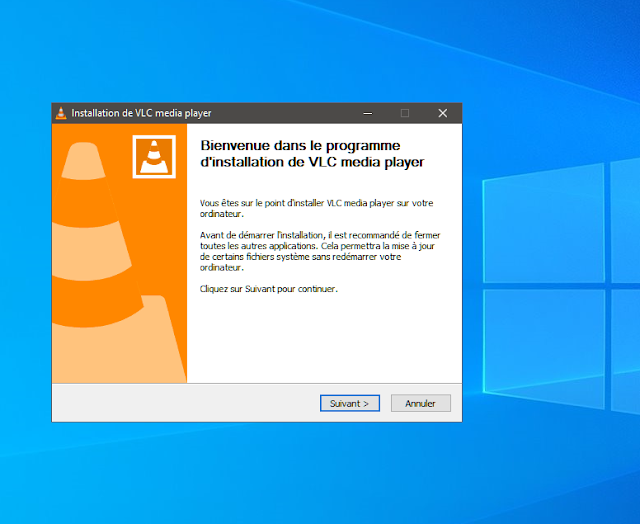This screenshot has width=640, height=524.
Task: Click the Suivant > button
Action: tap(350, 403)
